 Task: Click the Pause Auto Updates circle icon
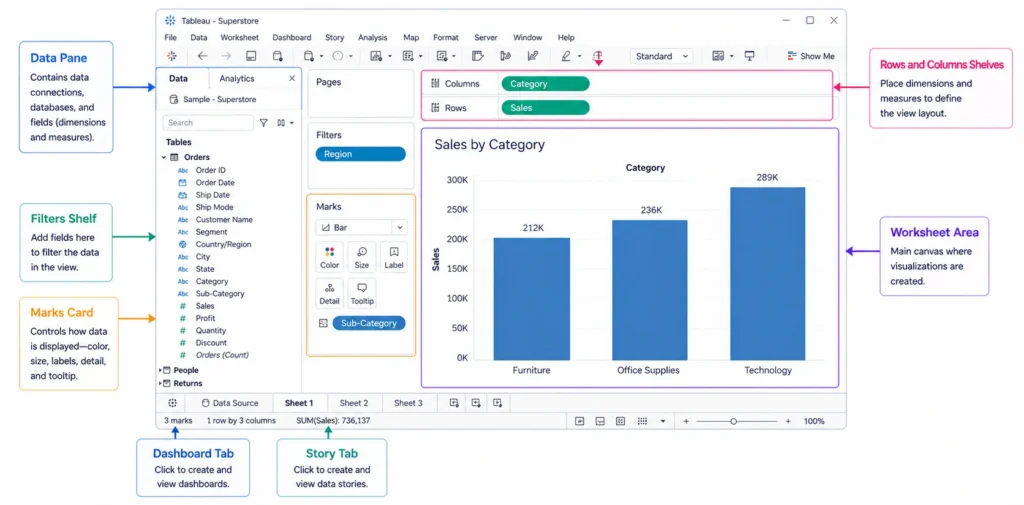coord(338,56)
